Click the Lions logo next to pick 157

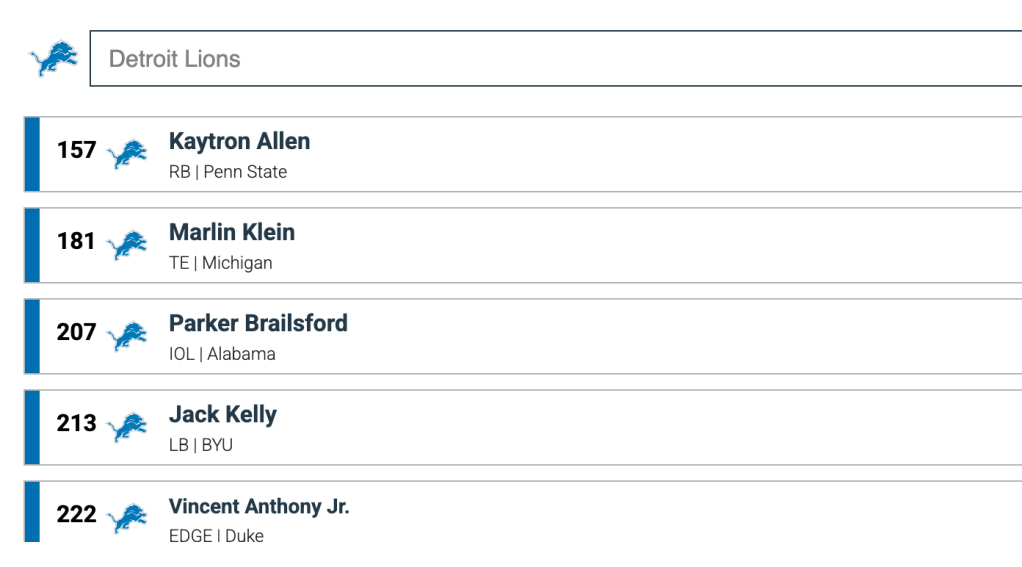click(127, 153)
